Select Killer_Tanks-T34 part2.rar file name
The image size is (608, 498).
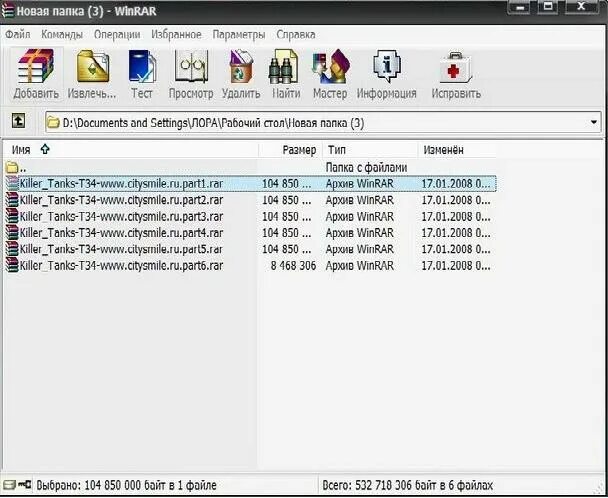(121, 200)
